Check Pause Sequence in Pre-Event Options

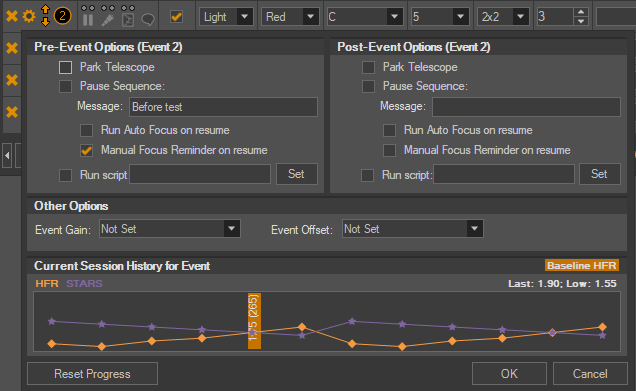tap(65, 86)
